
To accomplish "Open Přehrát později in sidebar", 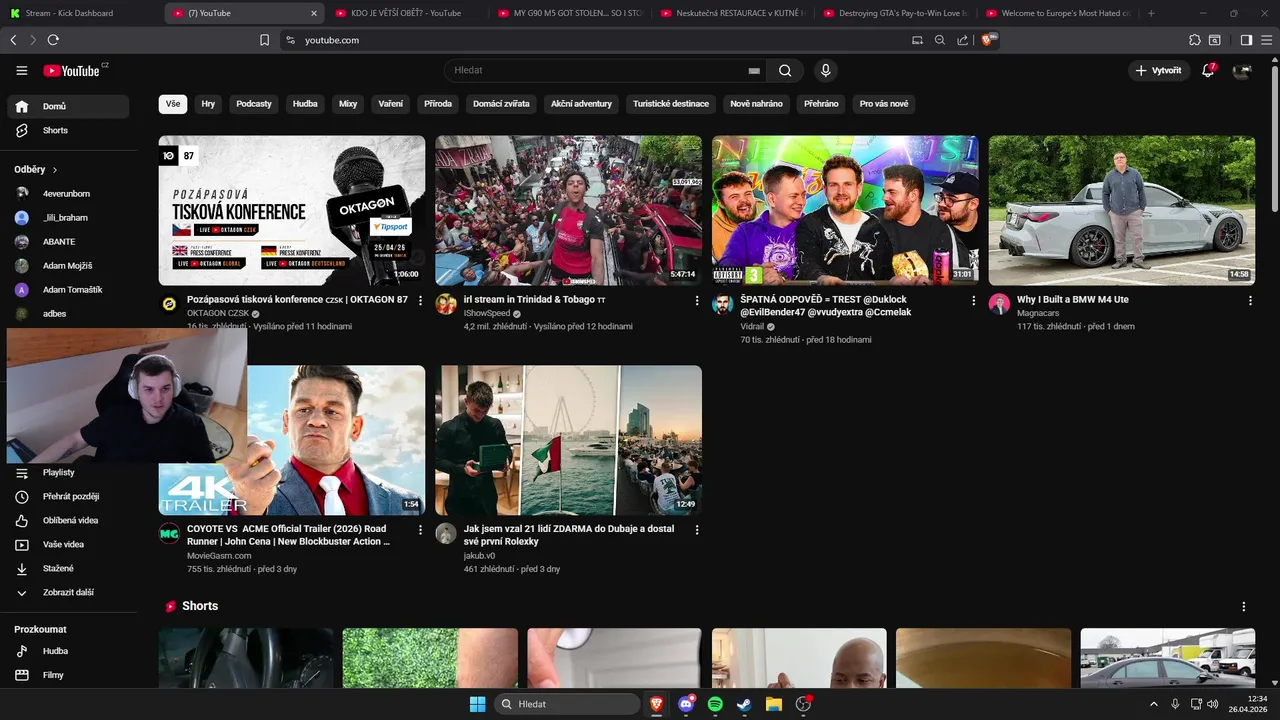I will (x=68, y=496).
